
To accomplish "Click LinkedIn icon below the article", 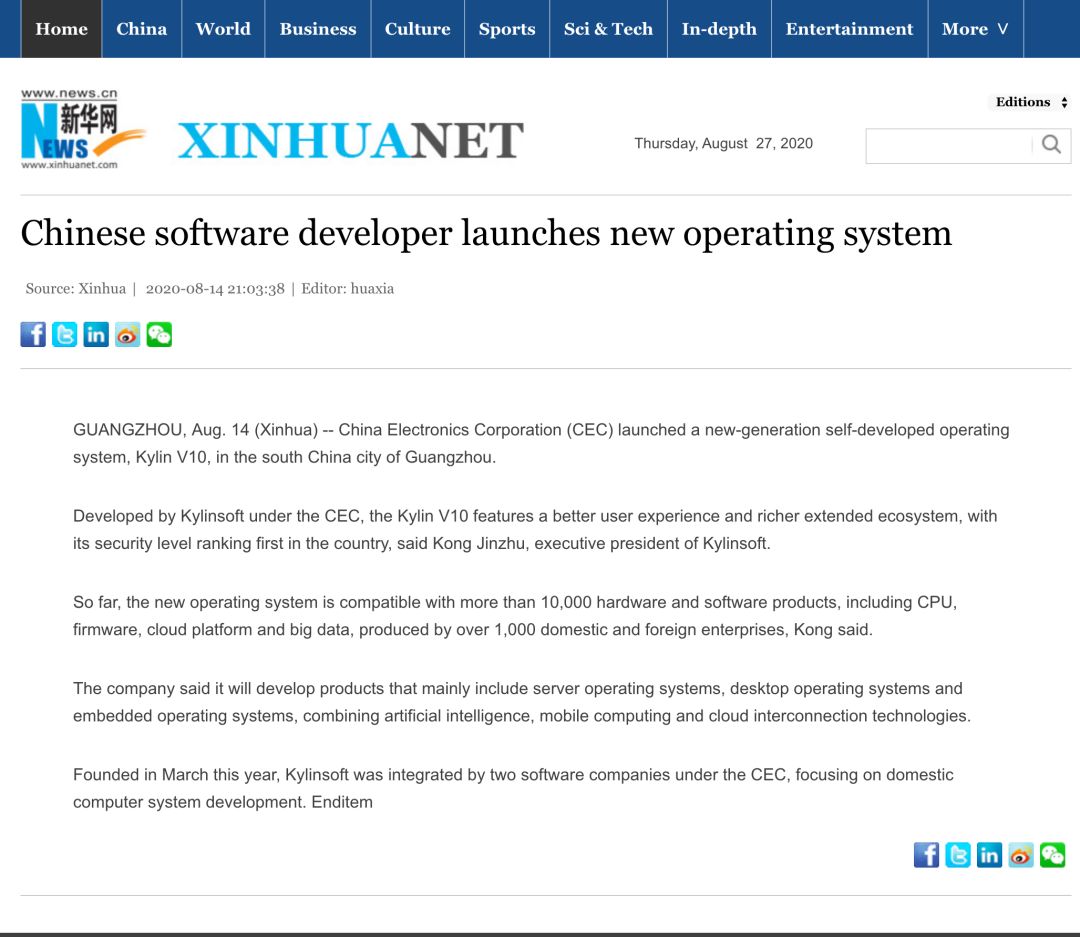I will click(990, 855).
